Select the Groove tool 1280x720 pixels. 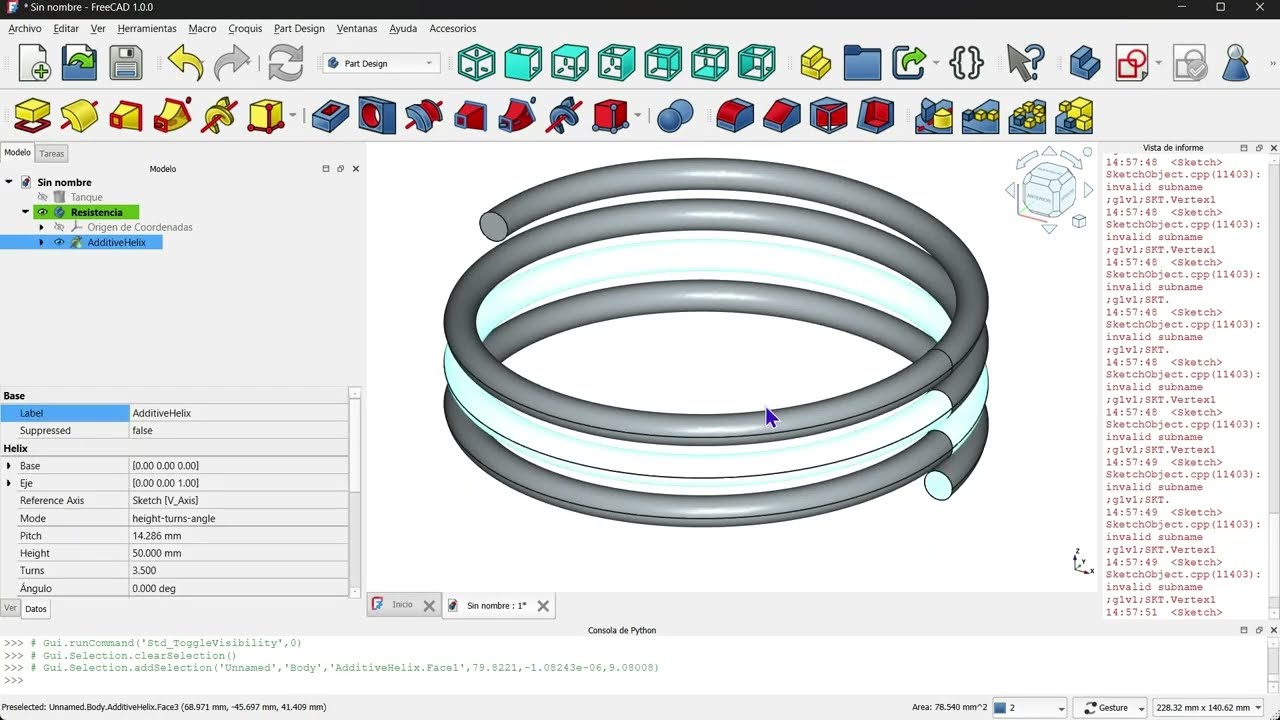point(423,116)
